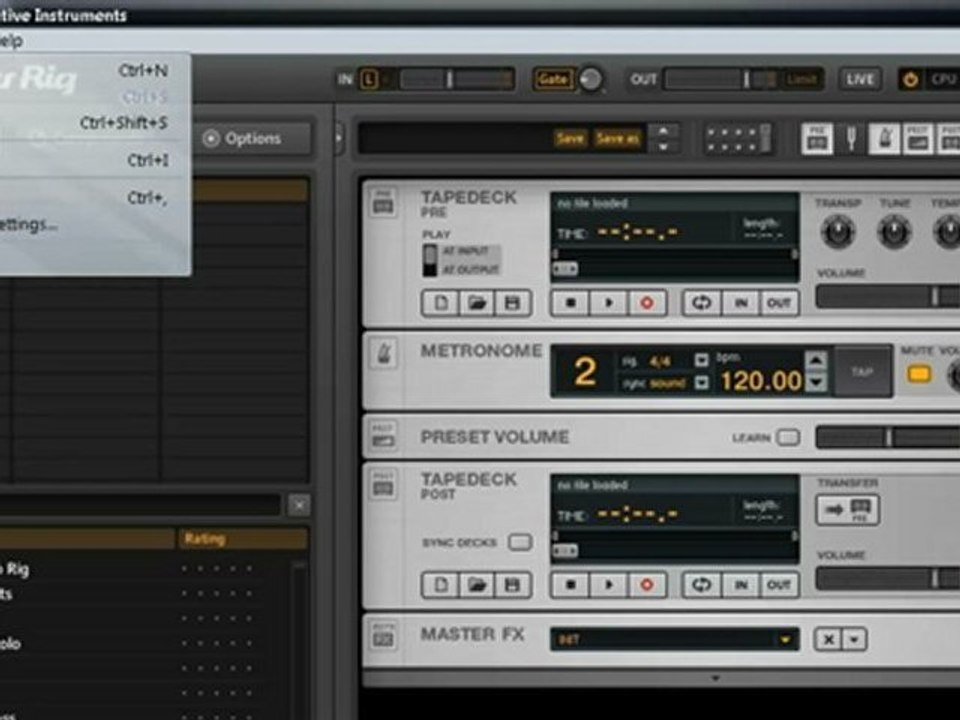Toggle the input L channel button

pyautogui.click(x=370, y=79)
